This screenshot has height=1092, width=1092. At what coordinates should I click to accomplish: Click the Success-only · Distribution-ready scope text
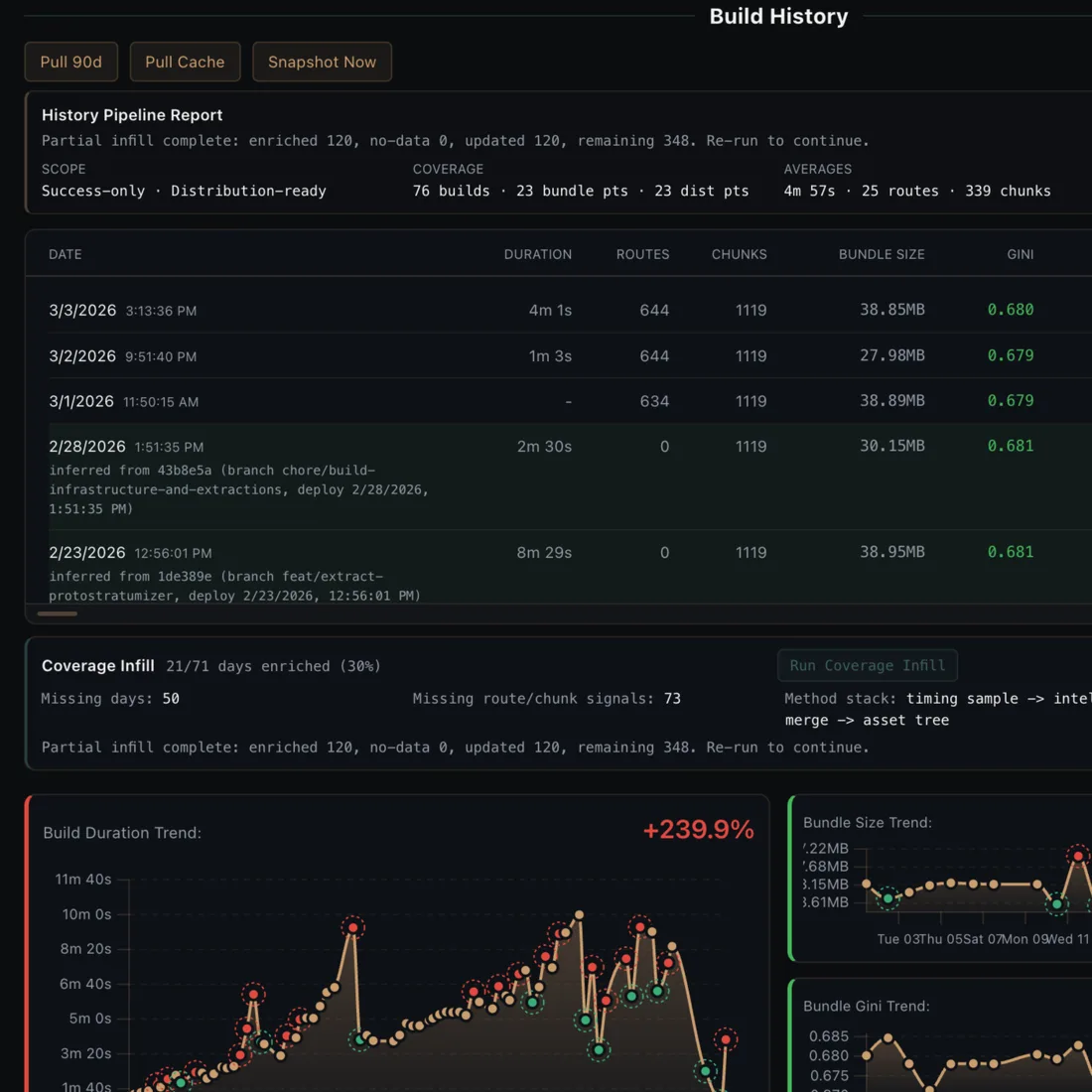pyautogui.click(x=184, y=191)
